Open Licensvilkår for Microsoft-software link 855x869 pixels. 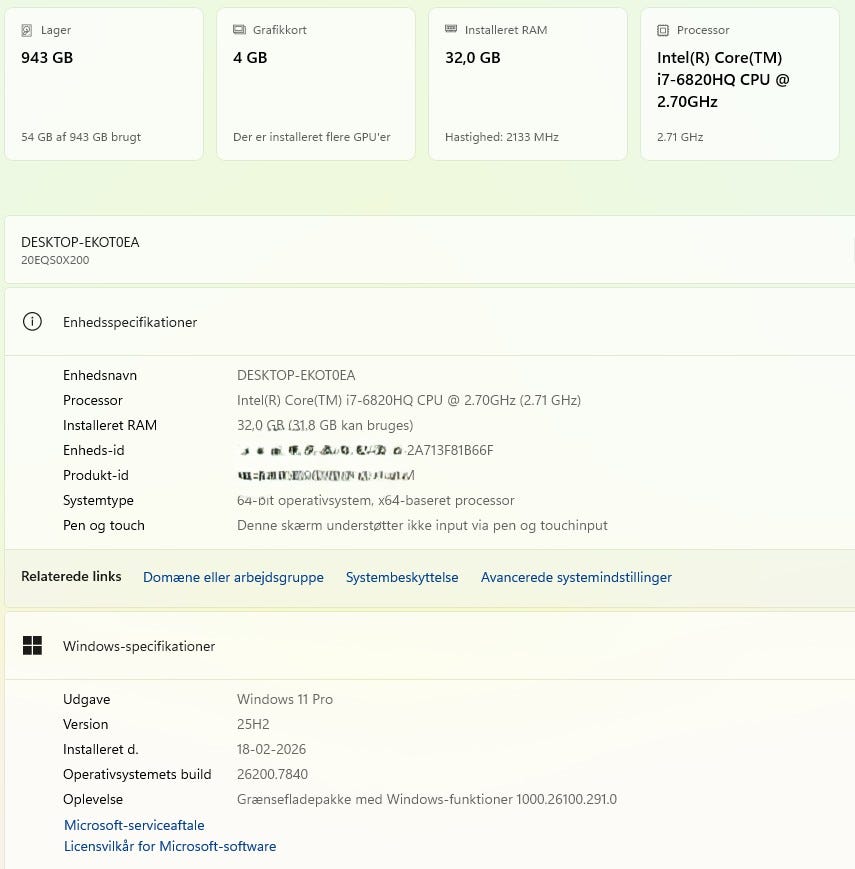click(x=170, y=846)
